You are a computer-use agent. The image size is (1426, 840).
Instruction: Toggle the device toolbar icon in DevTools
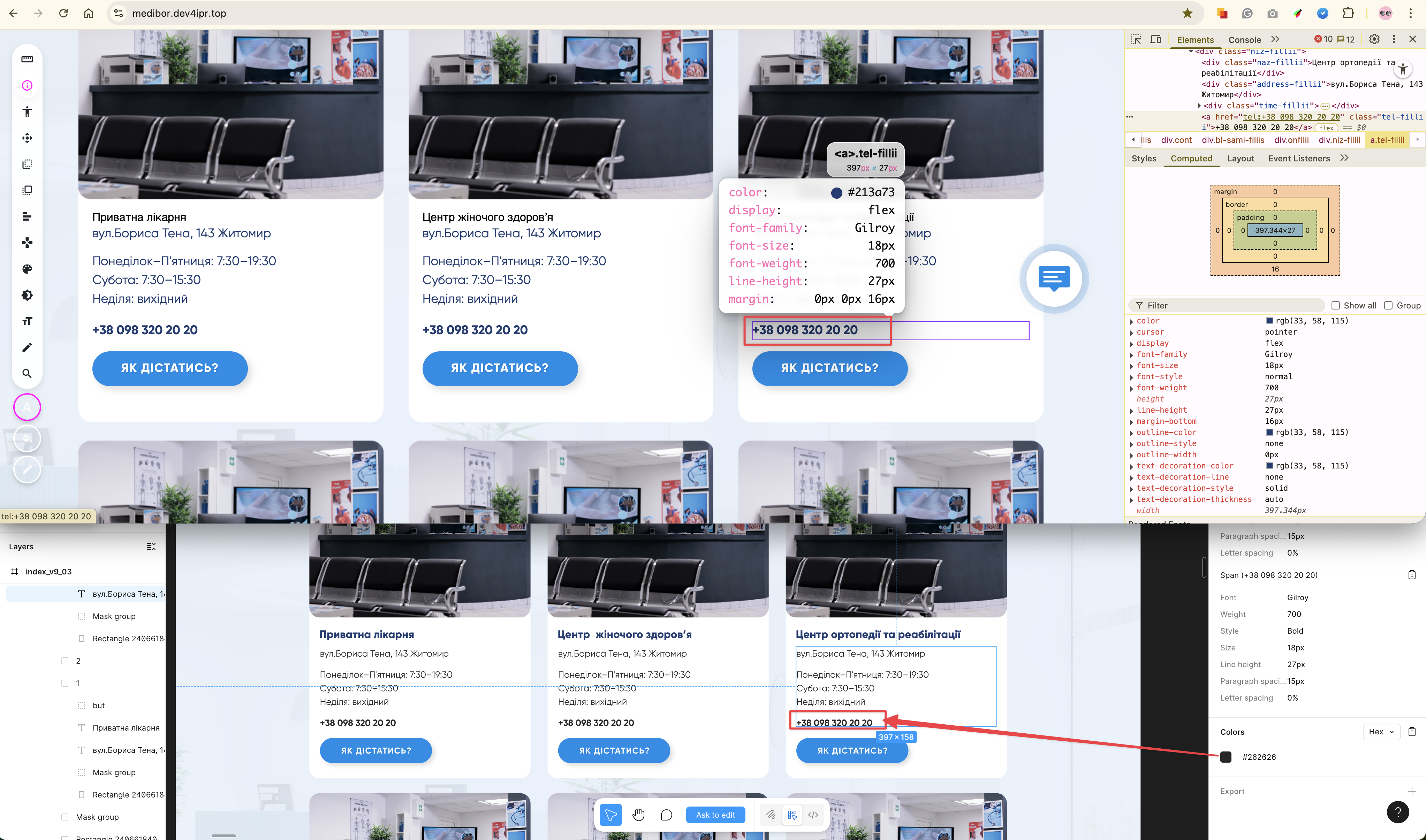click(x=1155, y=39)
